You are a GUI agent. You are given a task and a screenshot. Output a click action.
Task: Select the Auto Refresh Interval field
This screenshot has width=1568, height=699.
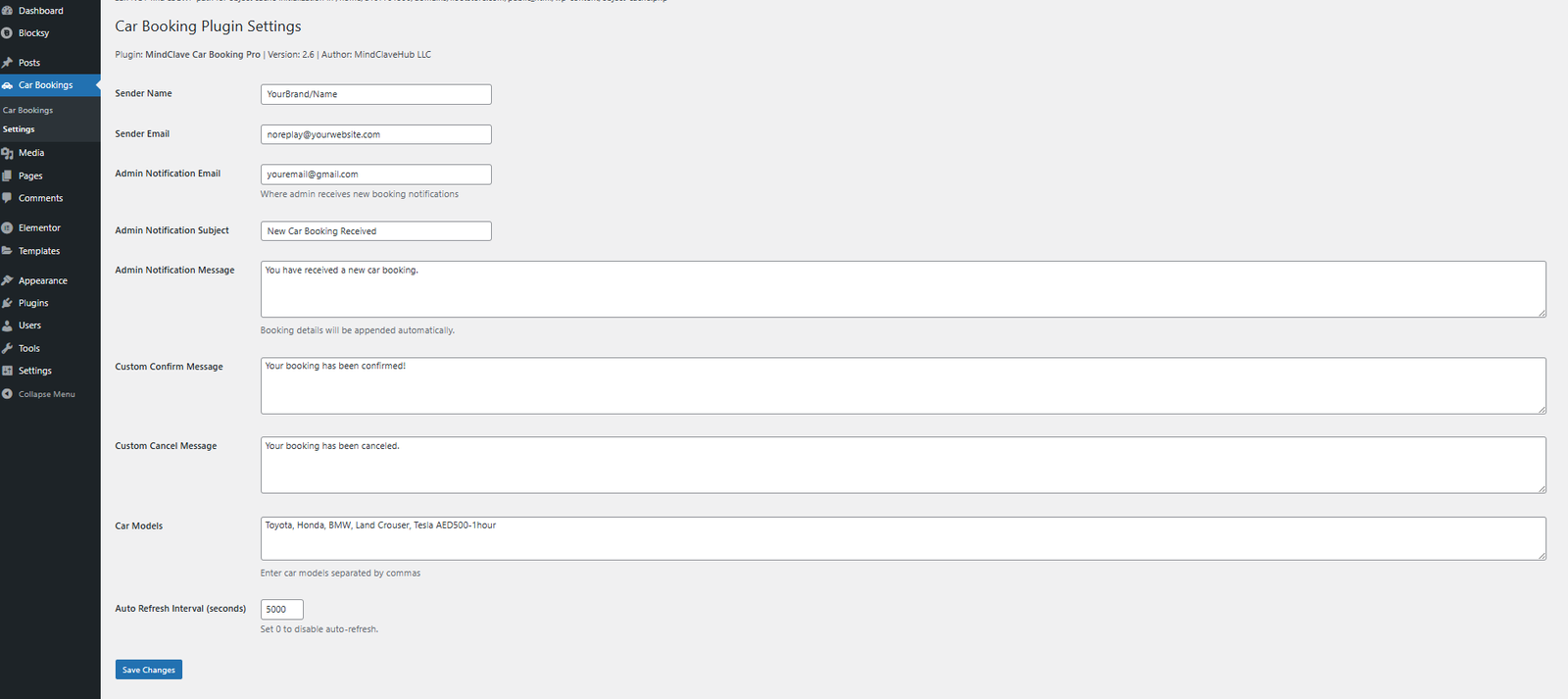point(281,609)
